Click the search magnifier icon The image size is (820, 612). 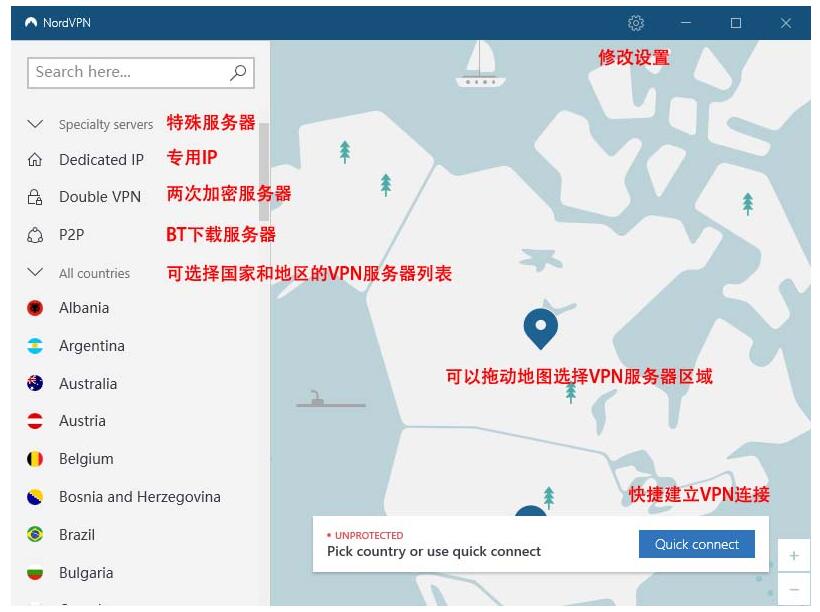coord(238,73)
